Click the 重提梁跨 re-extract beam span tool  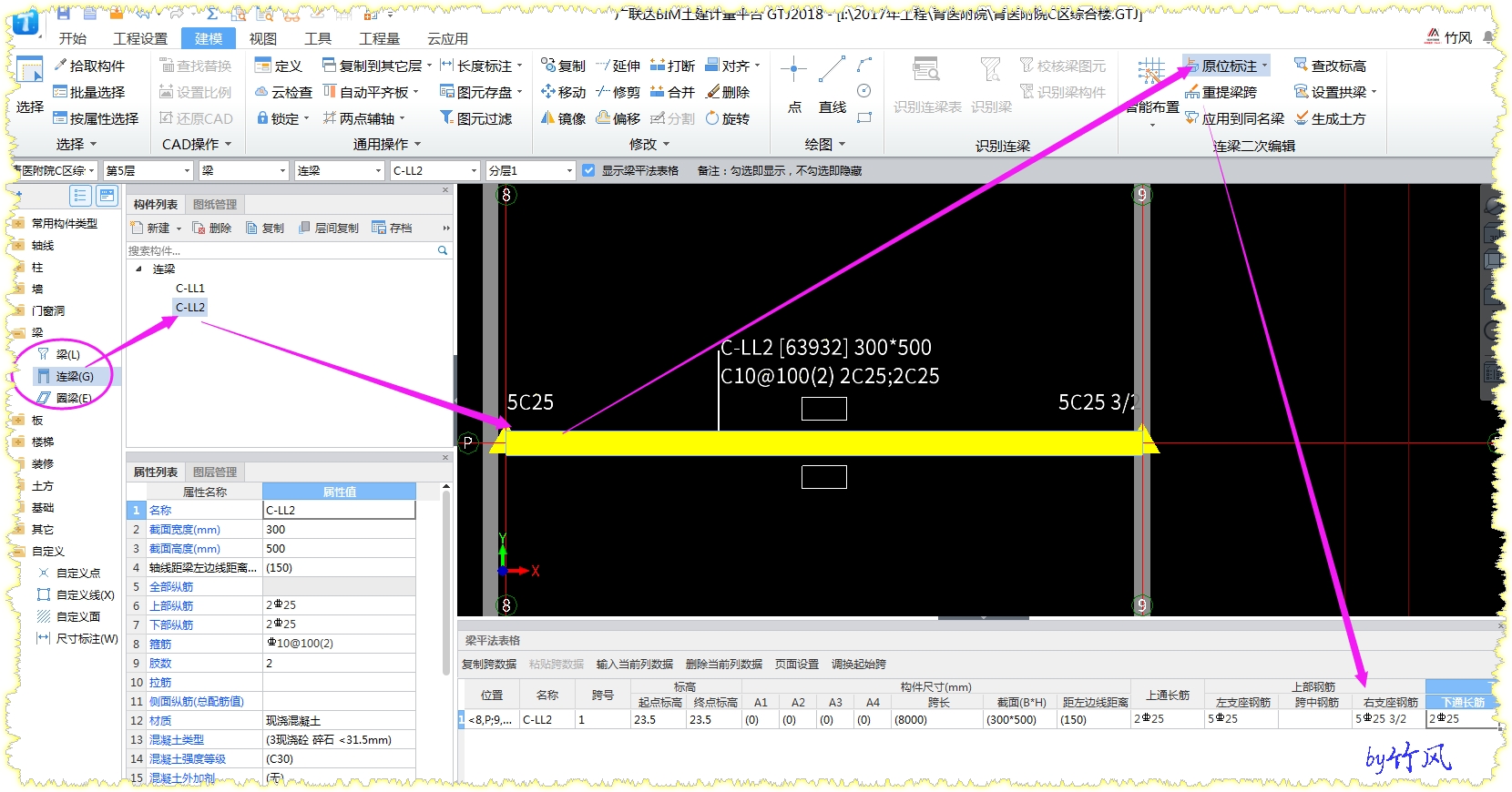[x=1221, y=92]
